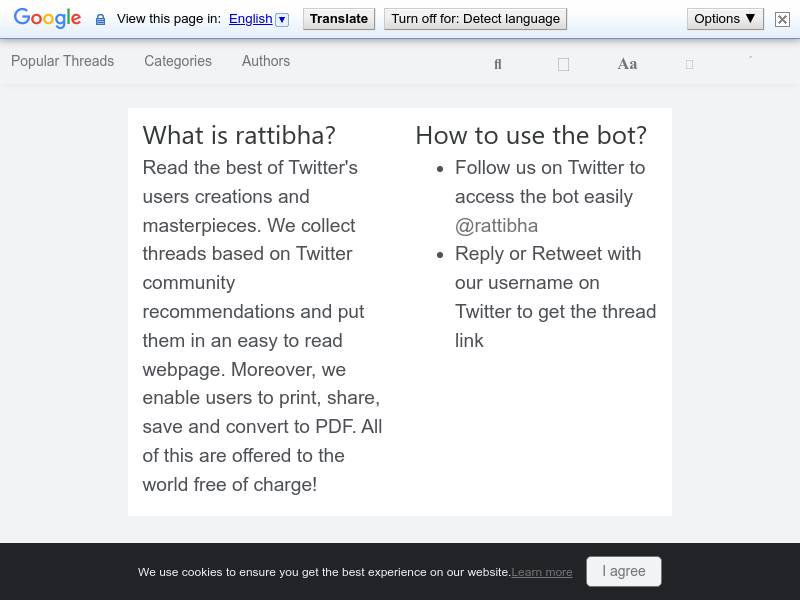
Task: Open the @rattibha Twitter link
Action: (496, 226)
